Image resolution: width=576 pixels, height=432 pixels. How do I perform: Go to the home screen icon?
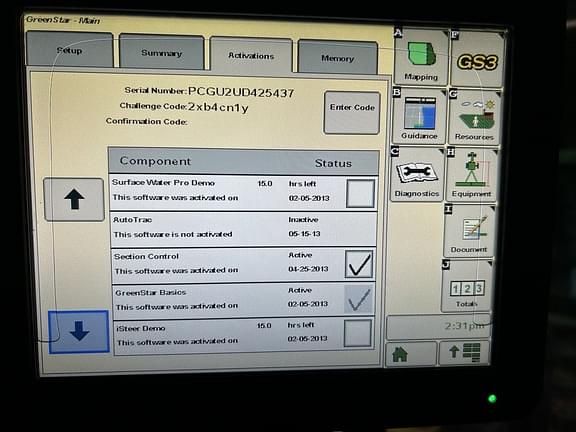point(411,354)
